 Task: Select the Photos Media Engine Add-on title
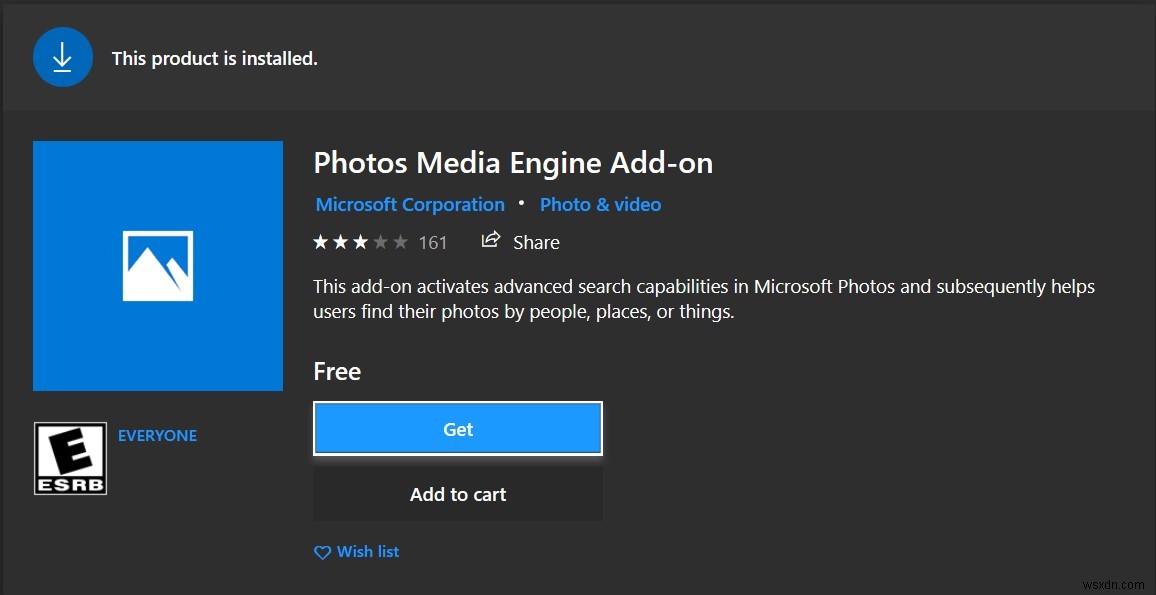pos(513,162)
